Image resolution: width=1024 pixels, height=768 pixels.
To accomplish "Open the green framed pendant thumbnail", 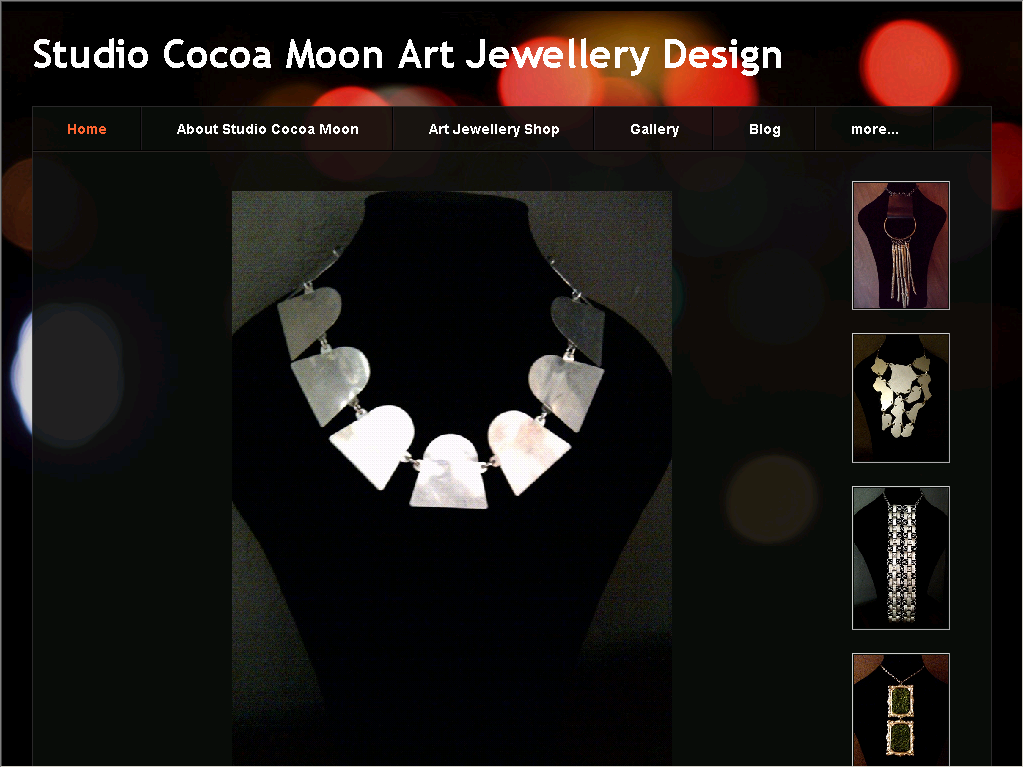I will pyautogui.click(x=901, y=710).
